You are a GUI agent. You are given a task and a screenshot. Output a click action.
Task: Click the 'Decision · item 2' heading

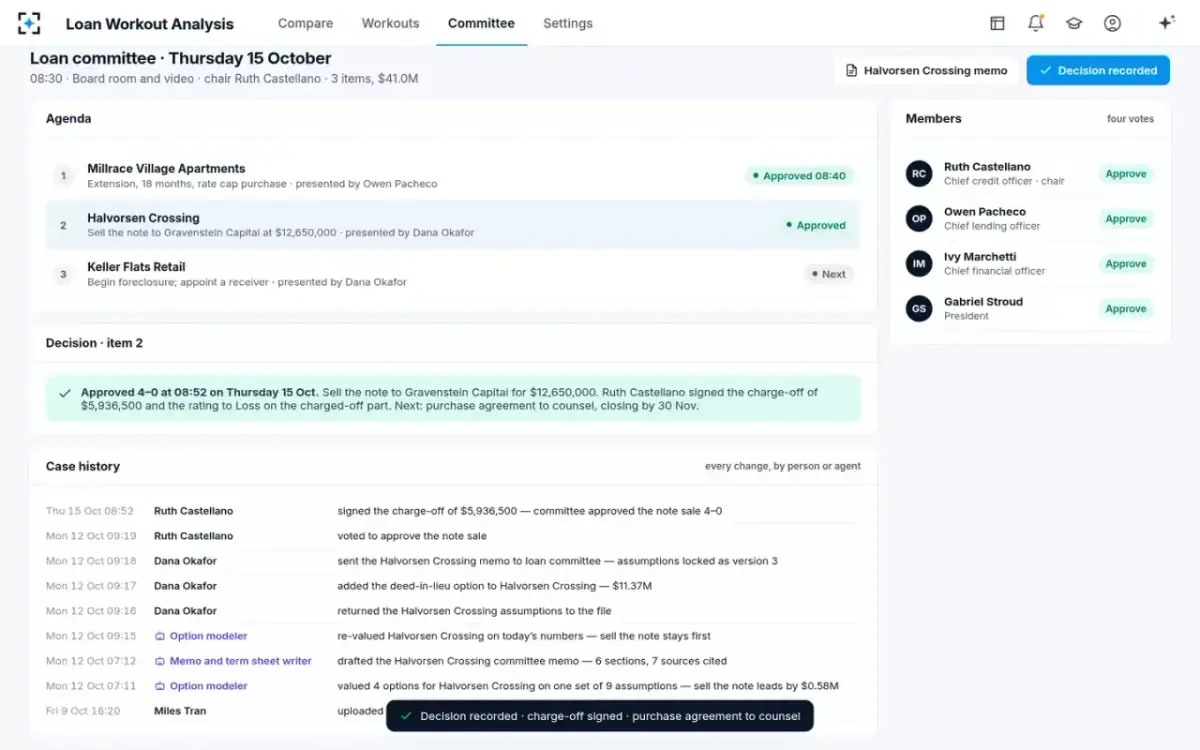tap(94, 343)
